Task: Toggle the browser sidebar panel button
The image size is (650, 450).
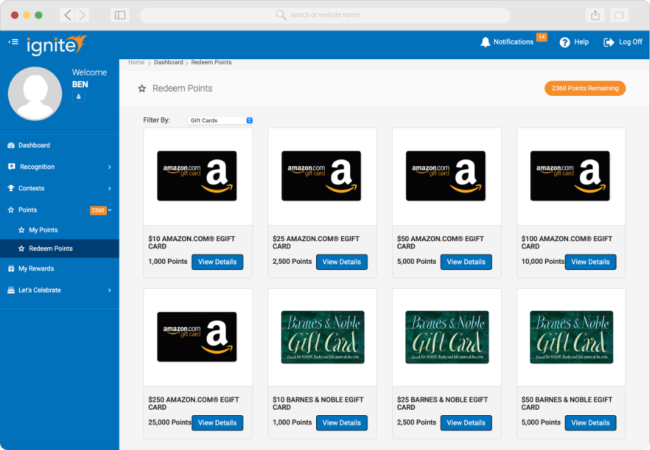Action: (120, 15)
